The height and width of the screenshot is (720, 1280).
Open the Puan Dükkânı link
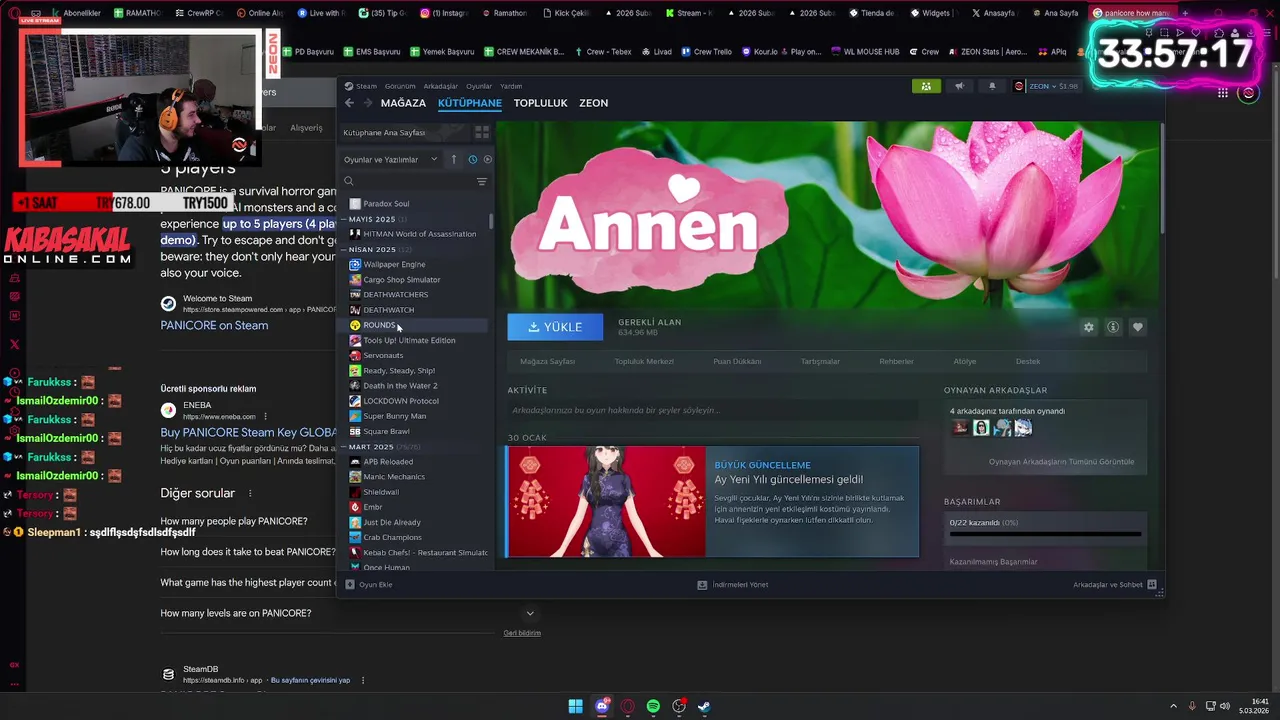tap(737, 361)
